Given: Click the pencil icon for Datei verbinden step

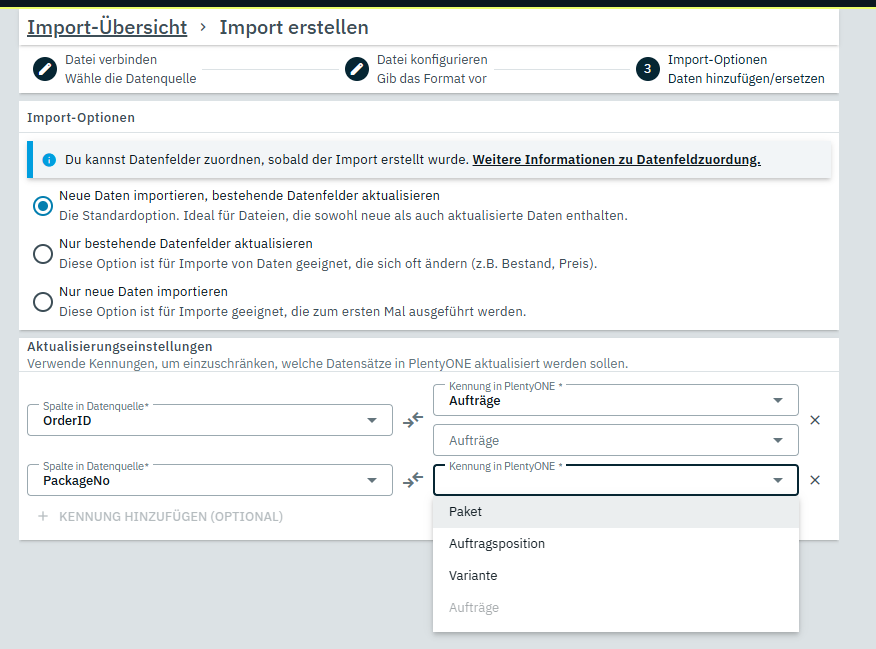Looking at the screenshot, I should tap(45, 69).
